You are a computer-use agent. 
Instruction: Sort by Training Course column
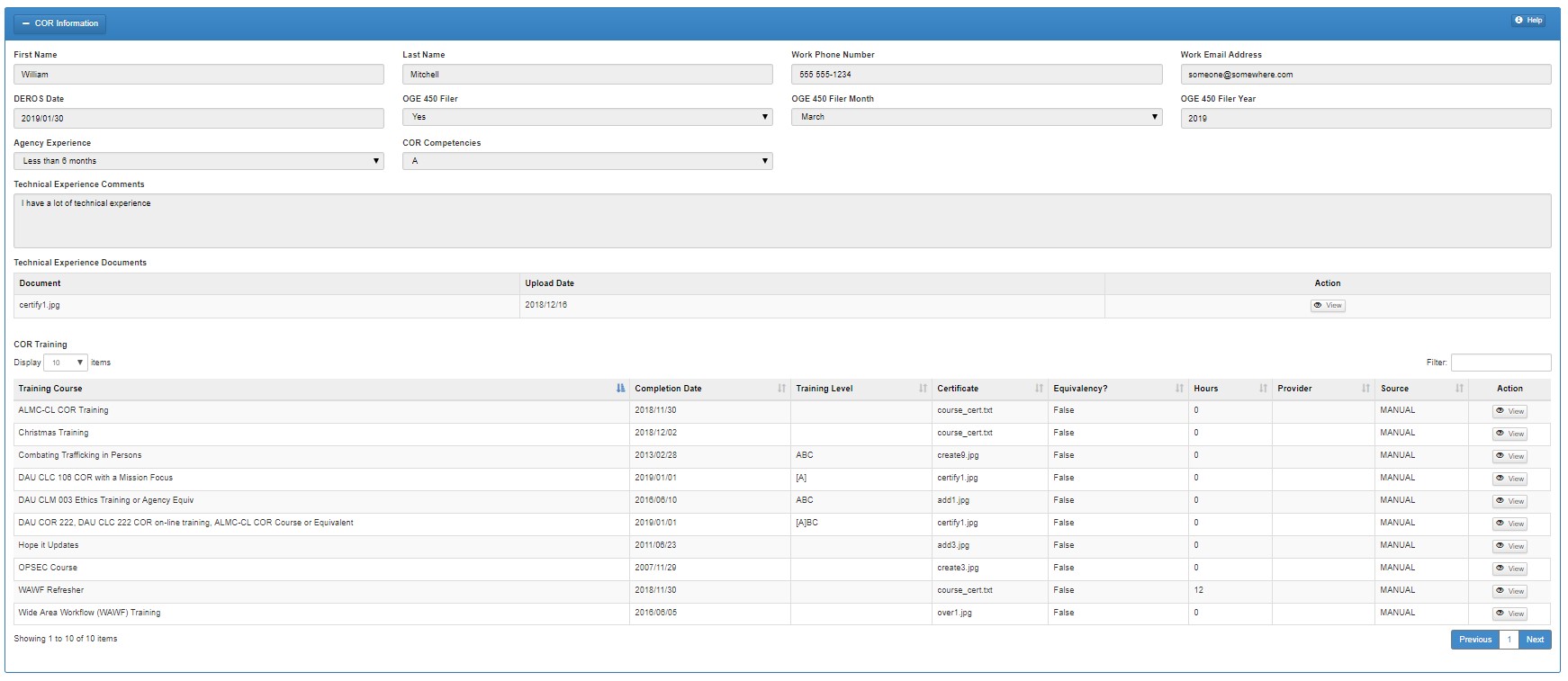point(321,389)
